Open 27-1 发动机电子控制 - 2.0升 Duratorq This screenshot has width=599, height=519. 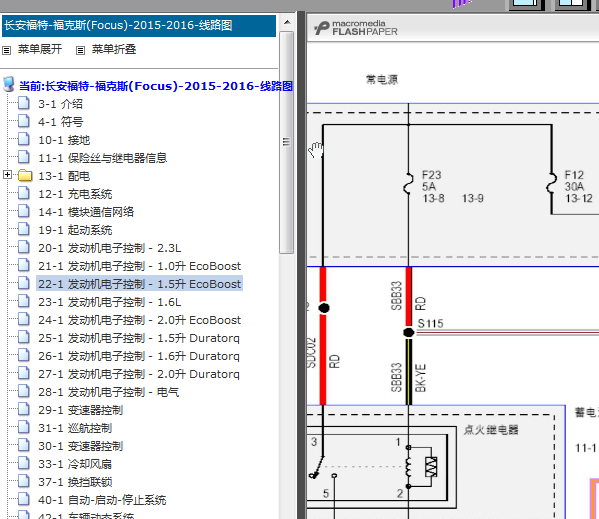[139, 374]
